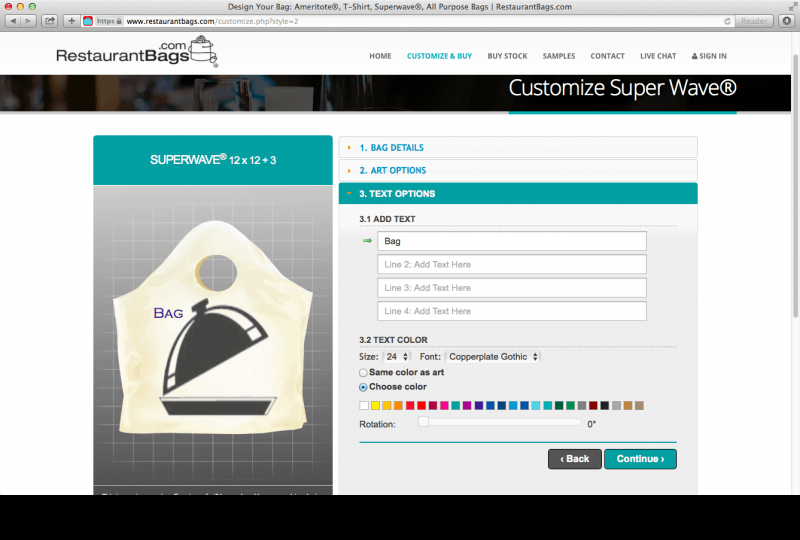This screenshot has width=800, height=540.
Task: Click the green arrow beside line 1
Action: click(367, 241)
